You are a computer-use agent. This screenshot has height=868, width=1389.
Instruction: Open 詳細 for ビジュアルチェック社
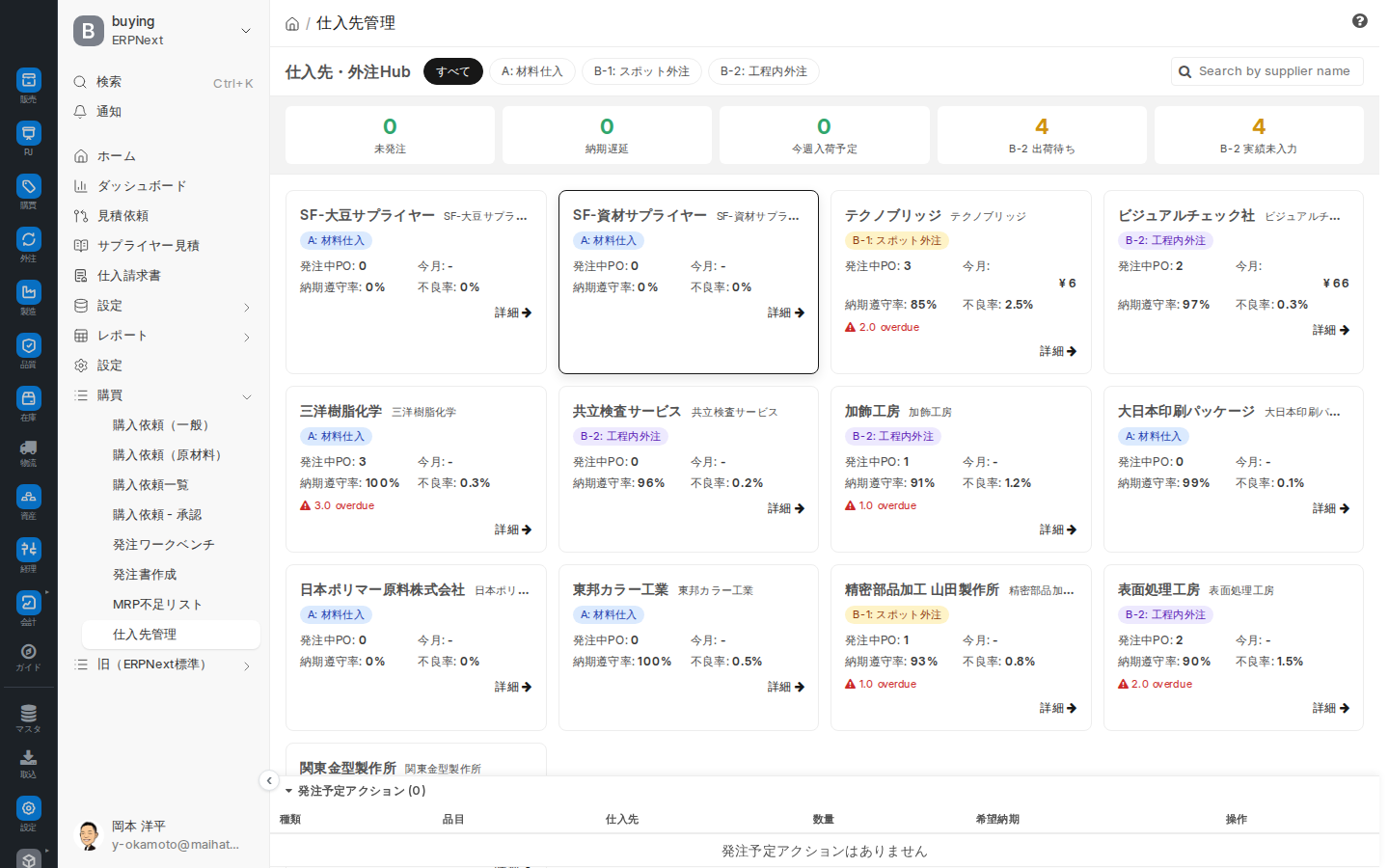point(1331,330)
